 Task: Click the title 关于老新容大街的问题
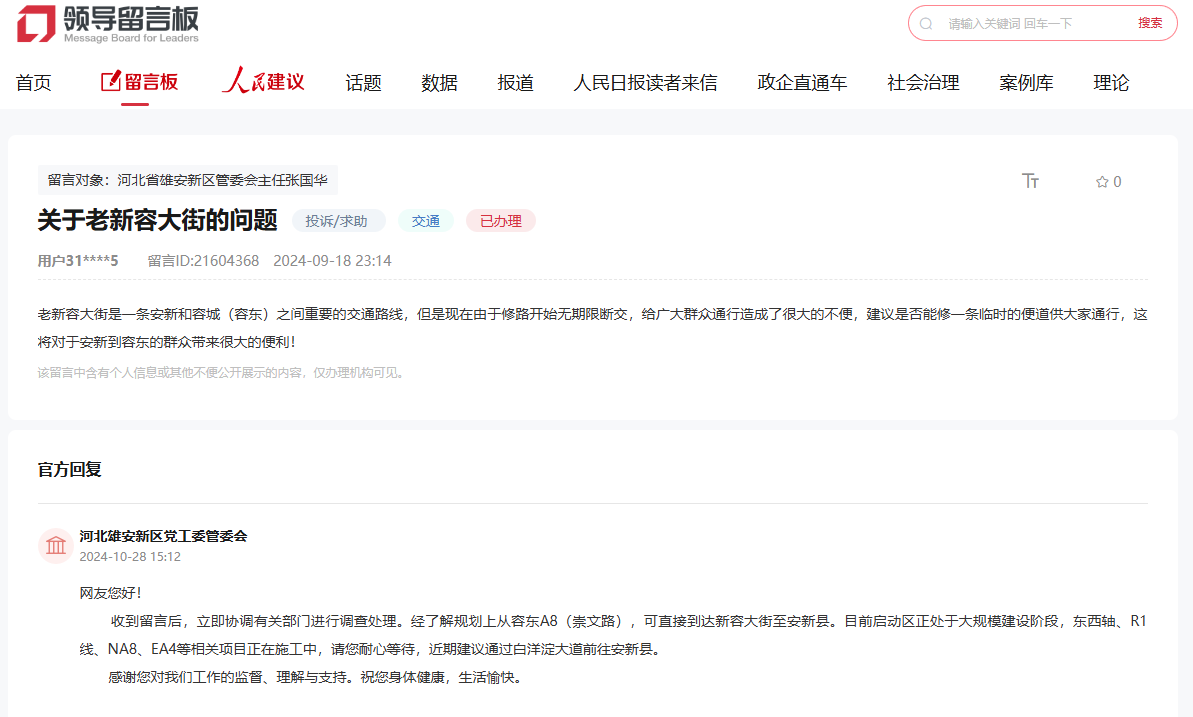(157, 221)
